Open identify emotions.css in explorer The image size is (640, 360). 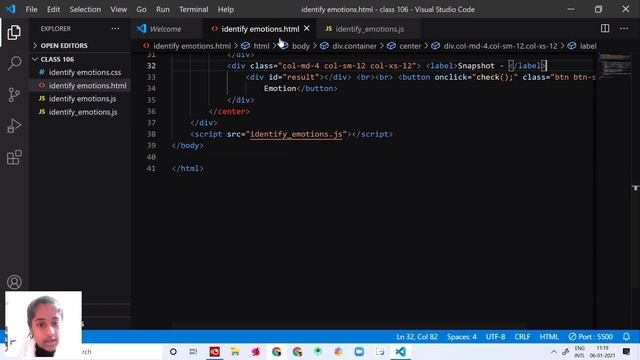click(85, 72)
